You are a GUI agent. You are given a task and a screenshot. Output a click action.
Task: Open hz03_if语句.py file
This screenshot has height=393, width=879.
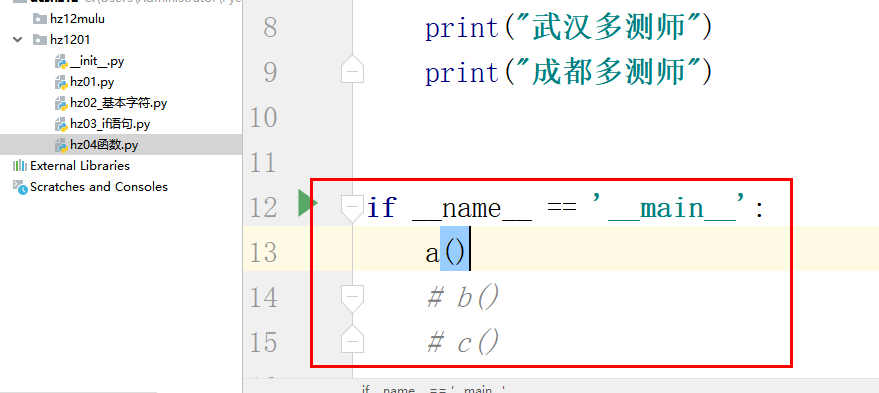pyautogui.click(x=110, y=124)
